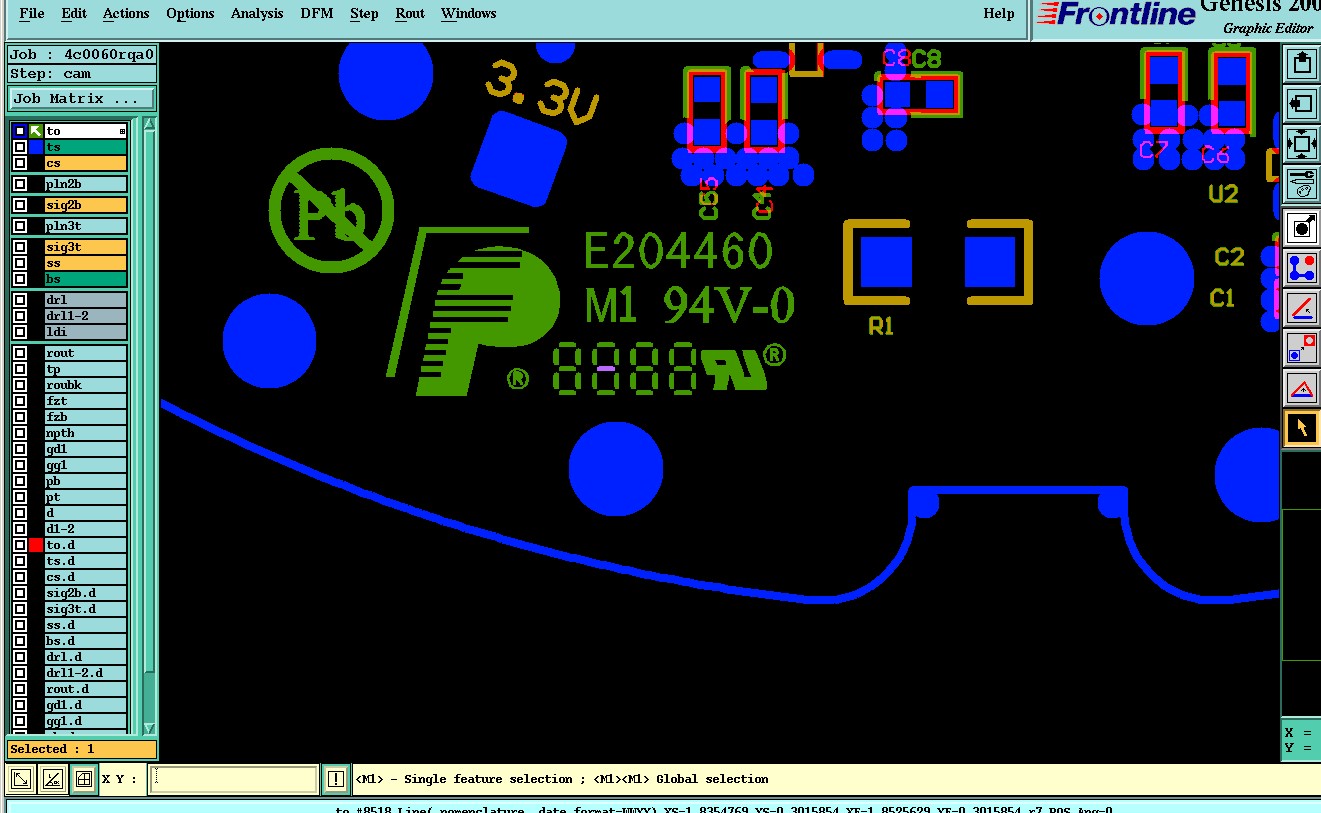The height and width of the screenshot is (813, 1321).
Task: Select the 'sig2b.d' layer name
Action: [x=85, y=593]
